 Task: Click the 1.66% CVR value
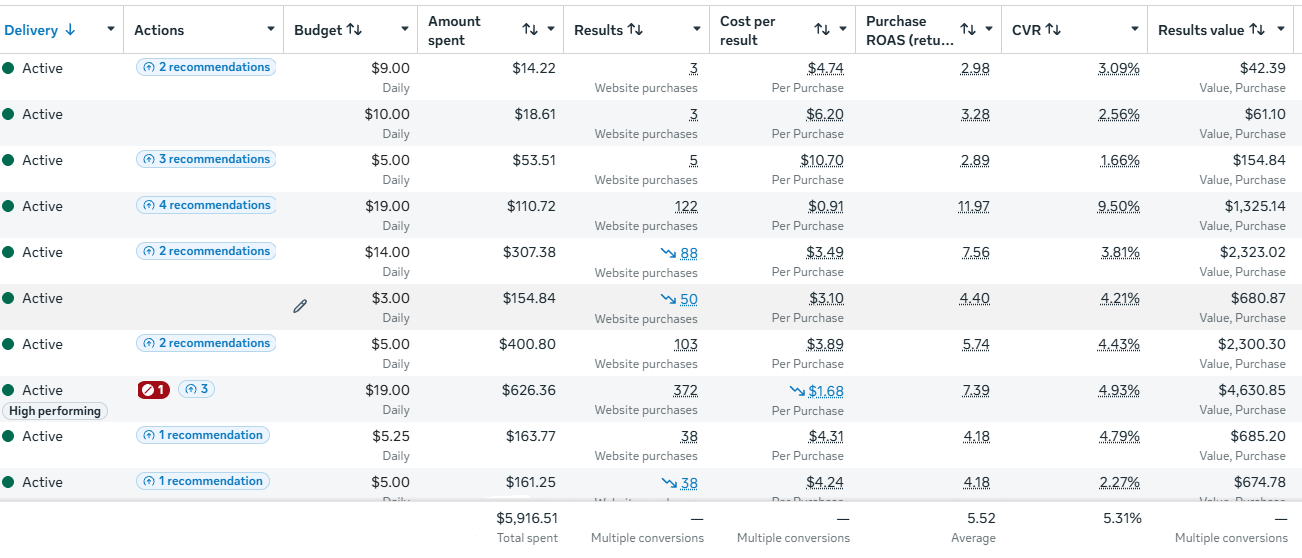(1119, 160)
